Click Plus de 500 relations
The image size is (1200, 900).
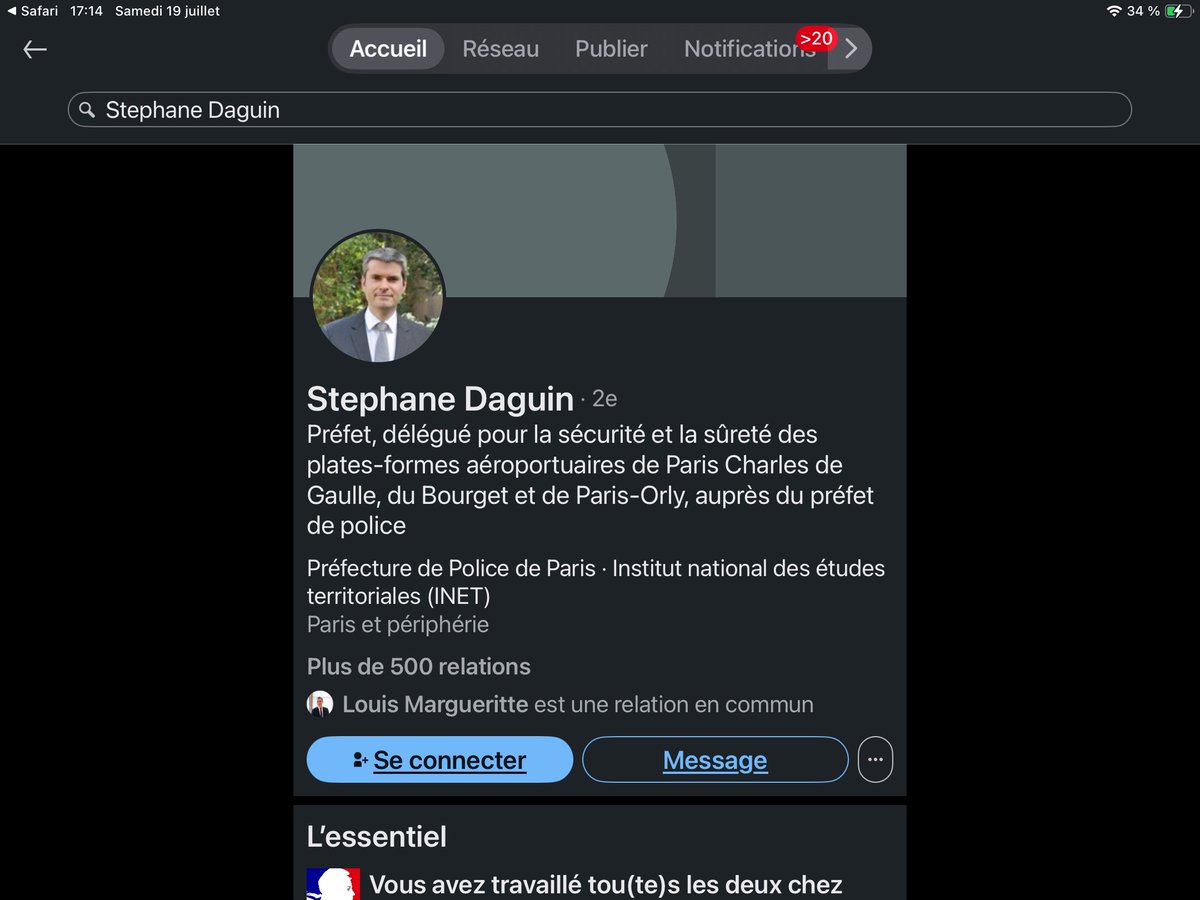tap(419, 667)
